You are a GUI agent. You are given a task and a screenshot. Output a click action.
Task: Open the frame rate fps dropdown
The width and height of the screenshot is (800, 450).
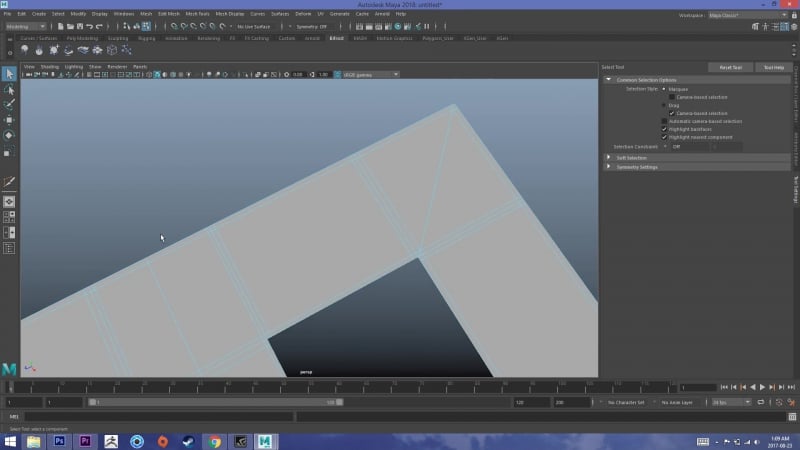(731, 402)
